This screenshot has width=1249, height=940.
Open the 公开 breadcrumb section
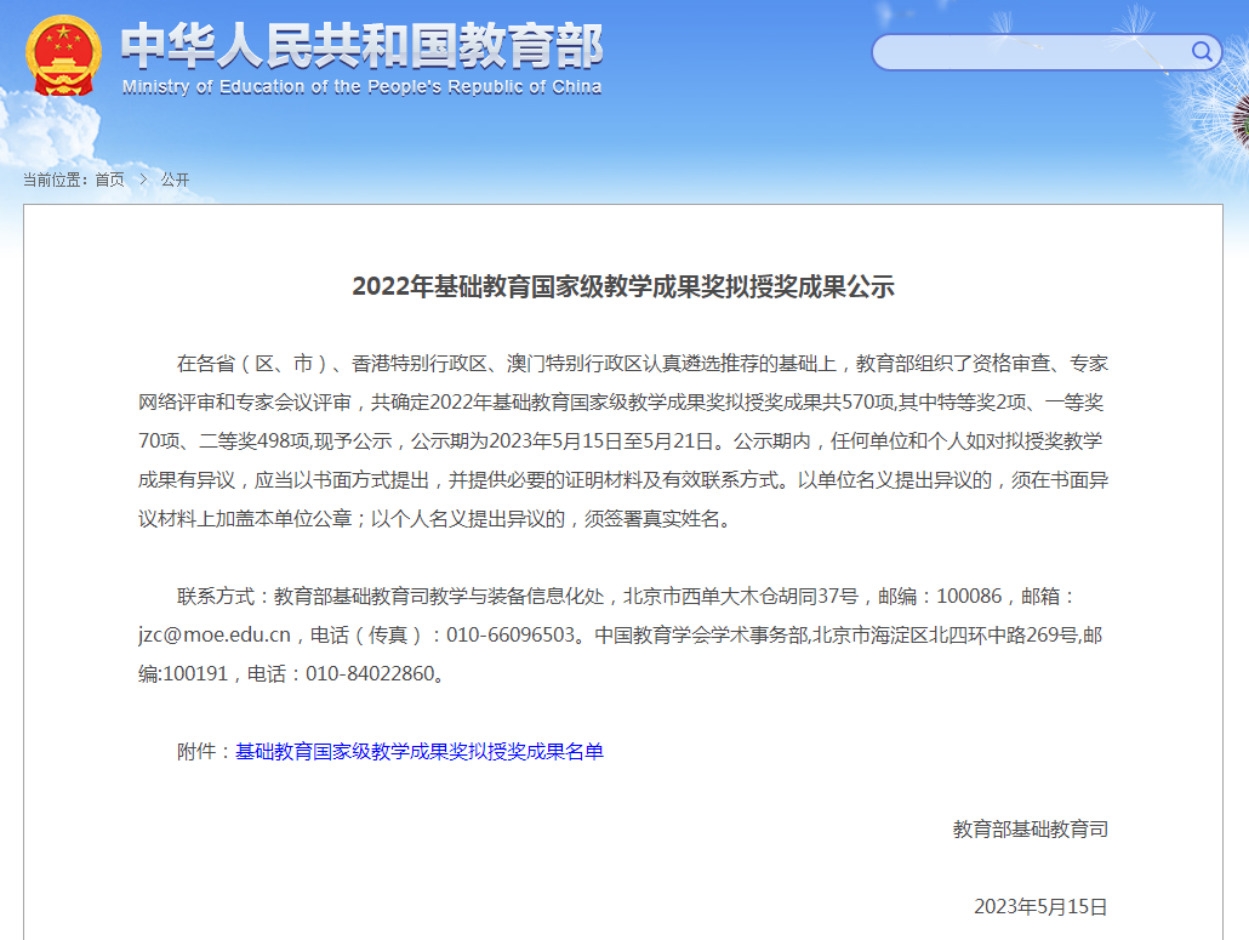175,180
